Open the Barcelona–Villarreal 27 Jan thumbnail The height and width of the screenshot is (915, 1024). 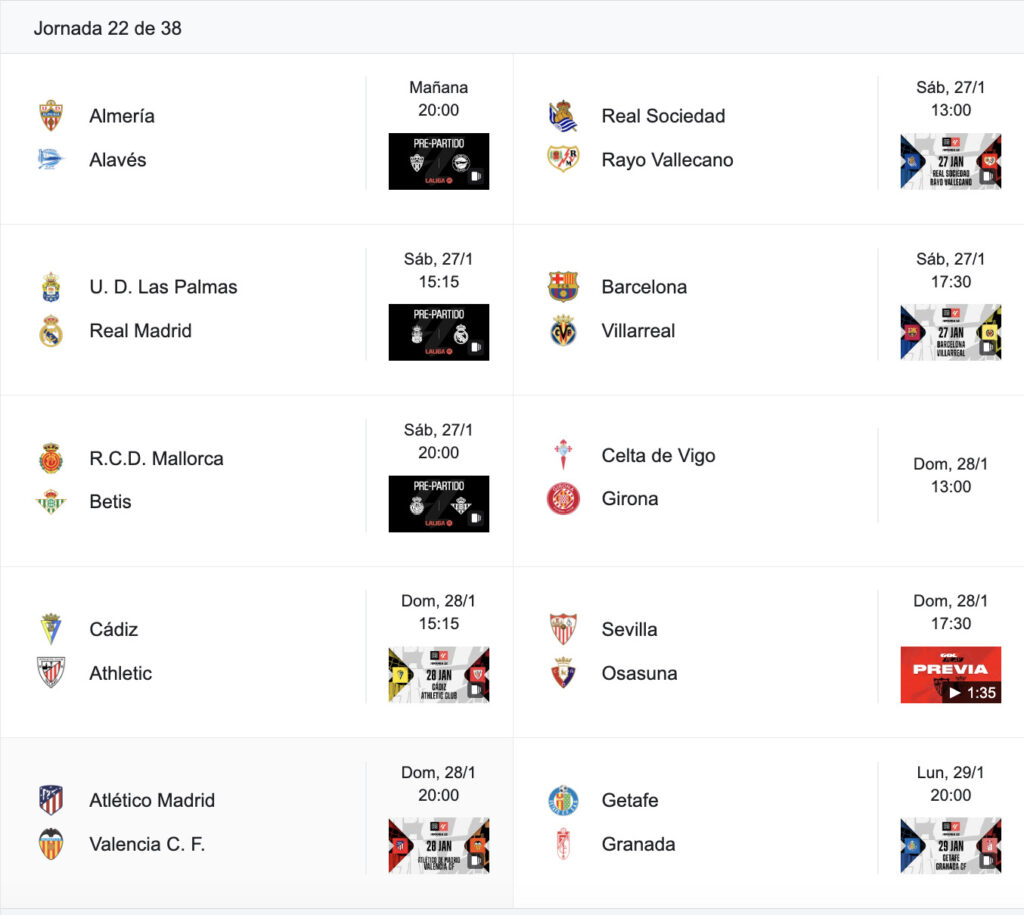point(950,332)
